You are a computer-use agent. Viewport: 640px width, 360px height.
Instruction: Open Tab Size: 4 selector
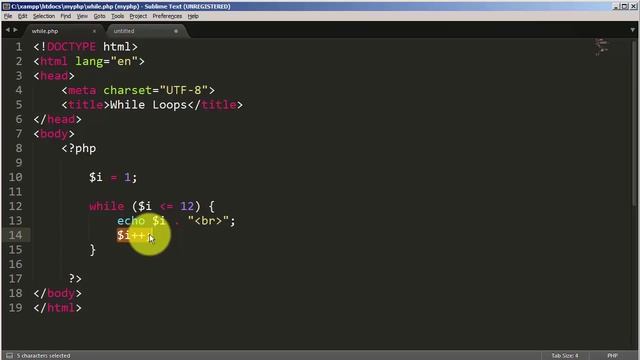point(564,356)
